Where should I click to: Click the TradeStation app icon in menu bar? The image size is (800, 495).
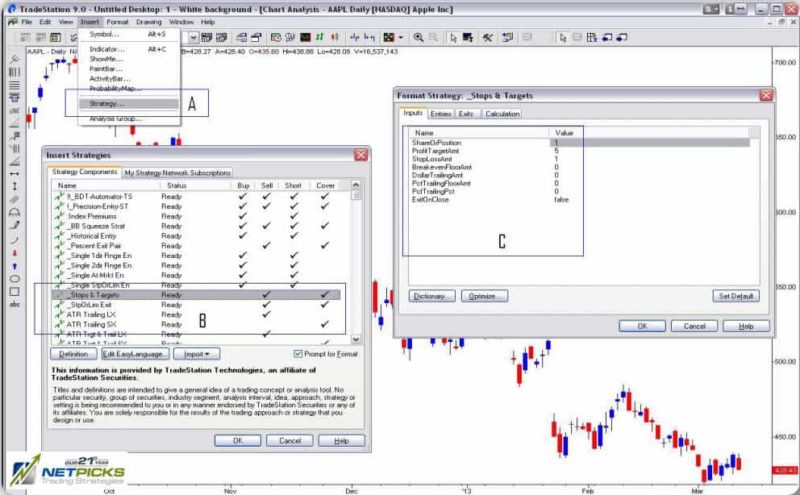click(12, 22)
